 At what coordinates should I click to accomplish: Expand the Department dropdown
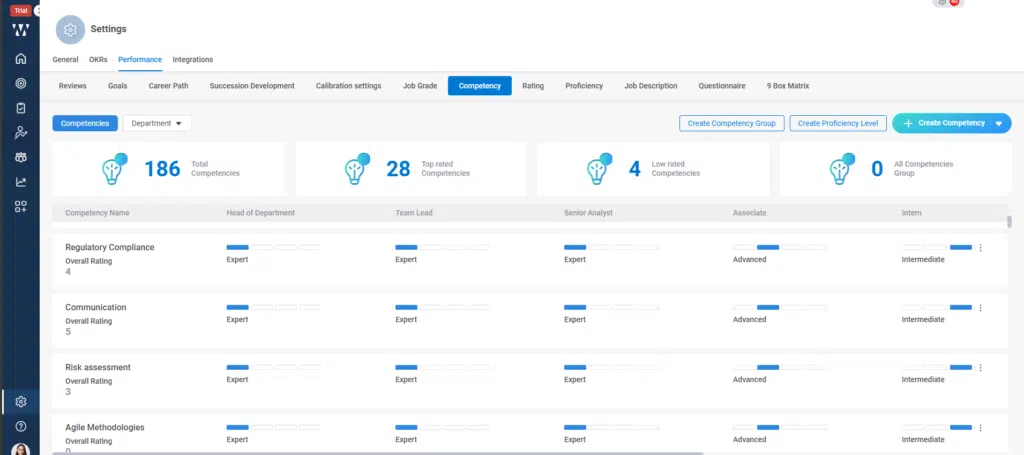157,123
